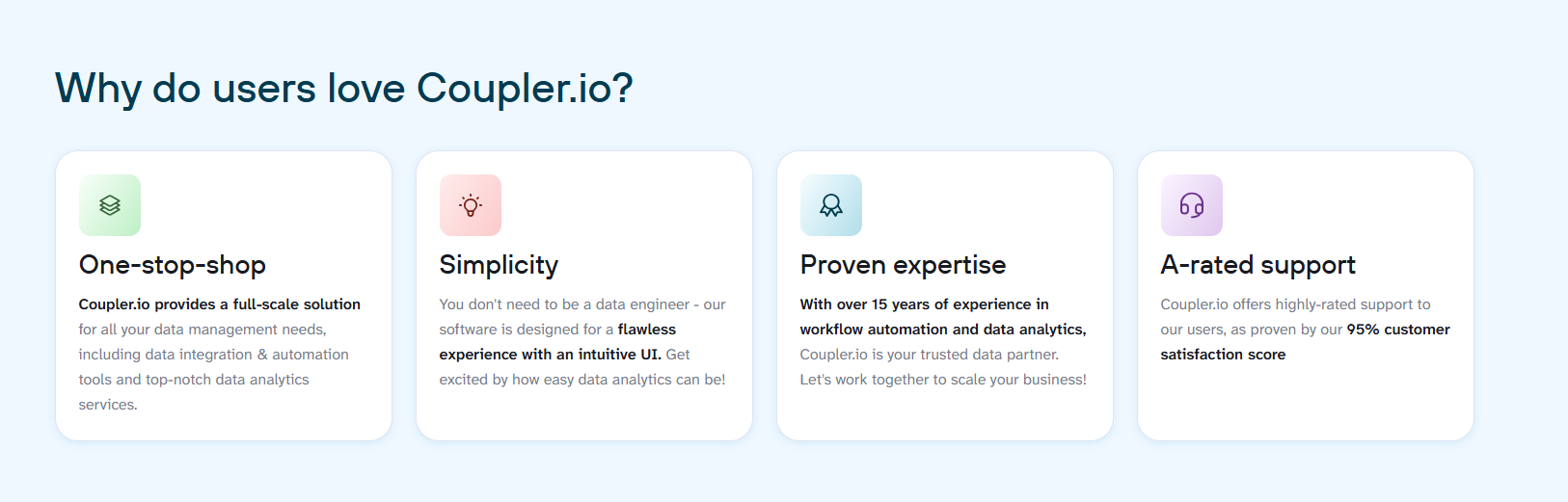Click bold text "Coupler.io provides a full-scale solution"
The image size is (1568, 502).
point(220,304)
